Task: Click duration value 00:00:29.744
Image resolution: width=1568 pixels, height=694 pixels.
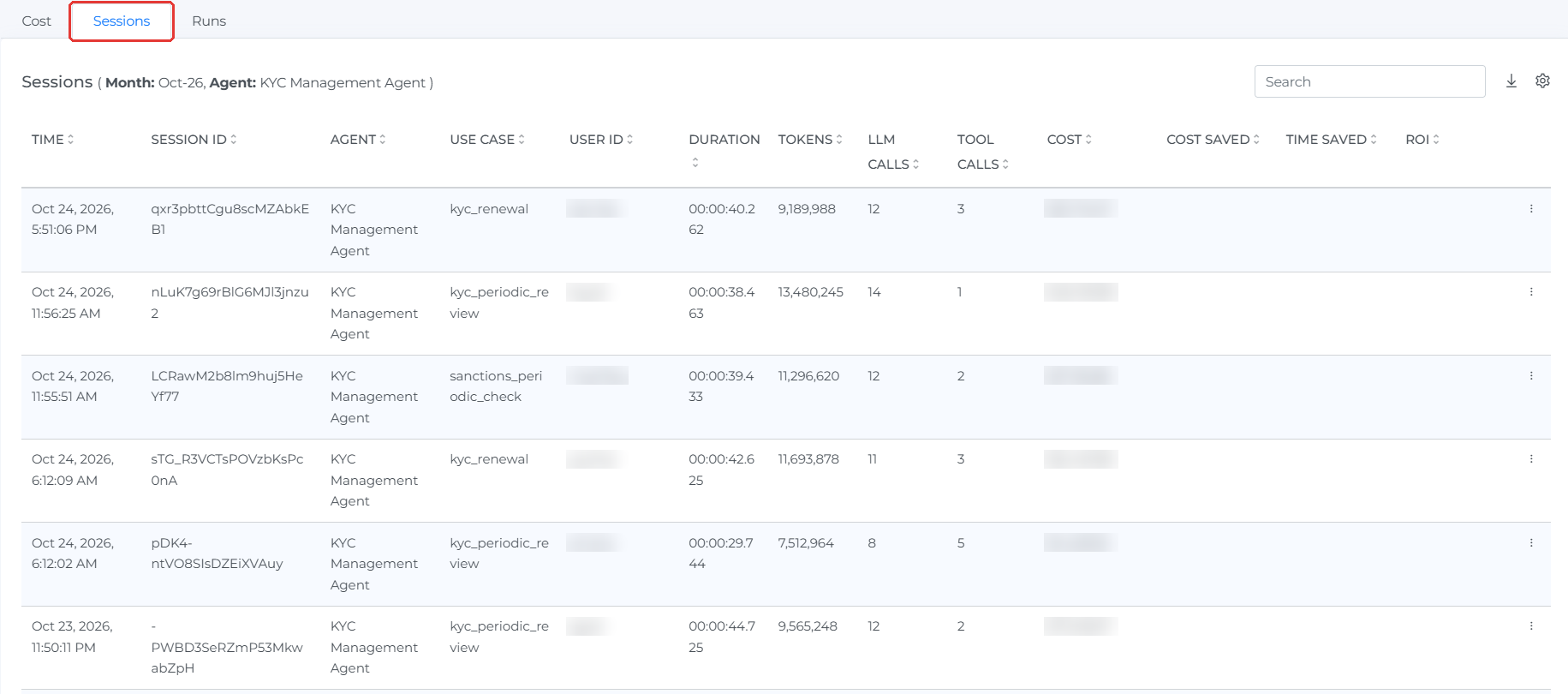Action: coord(721,553)
